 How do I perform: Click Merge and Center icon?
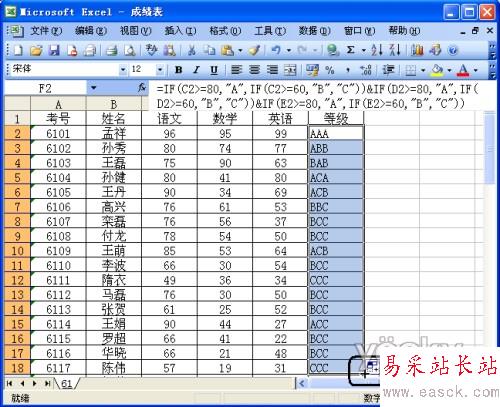click(290, 70)
